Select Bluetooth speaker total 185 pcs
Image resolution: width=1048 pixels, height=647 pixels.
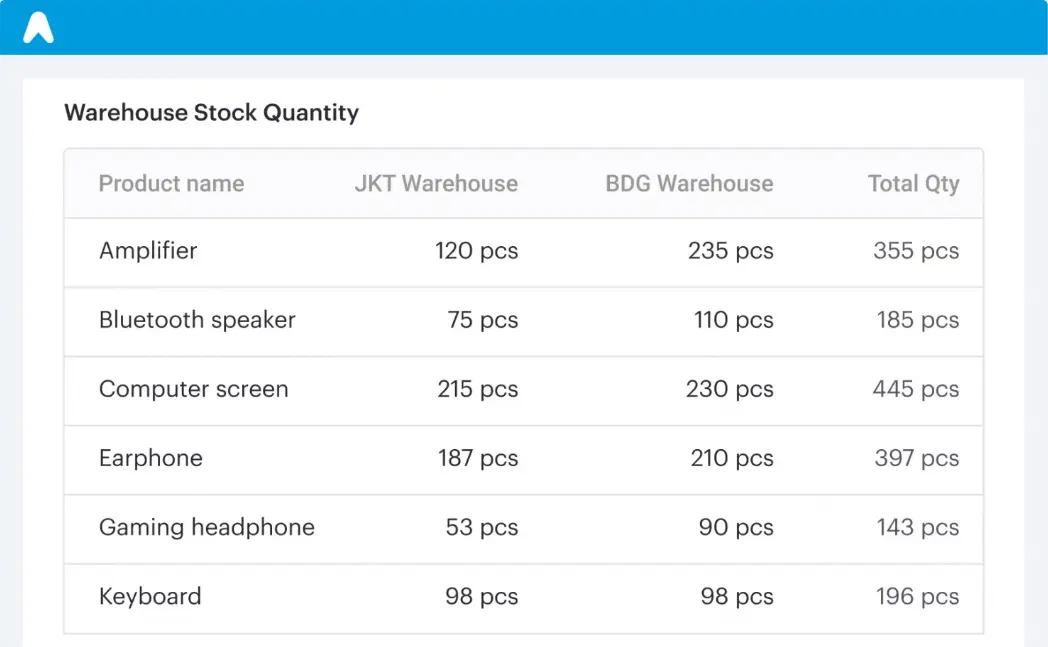(x=917, y=320)
